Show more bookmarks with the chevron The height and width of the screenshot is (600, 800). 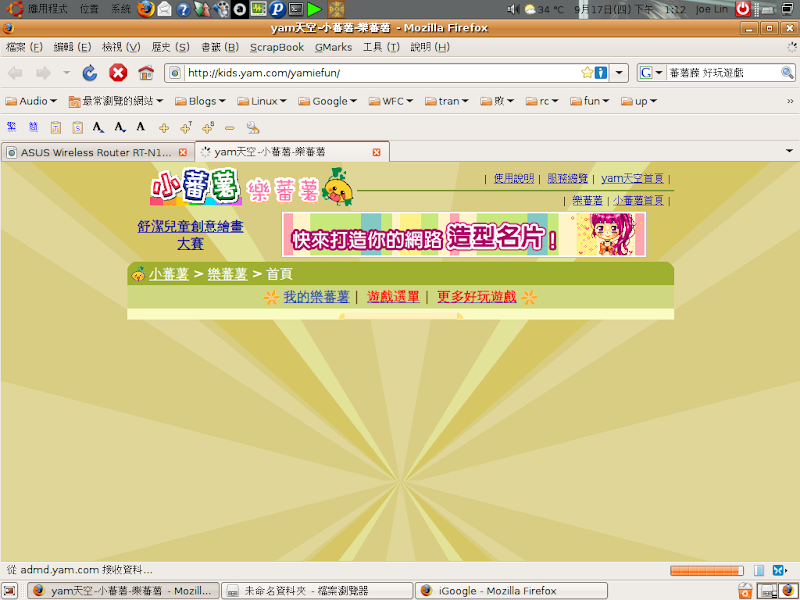(x=790, y=101)
